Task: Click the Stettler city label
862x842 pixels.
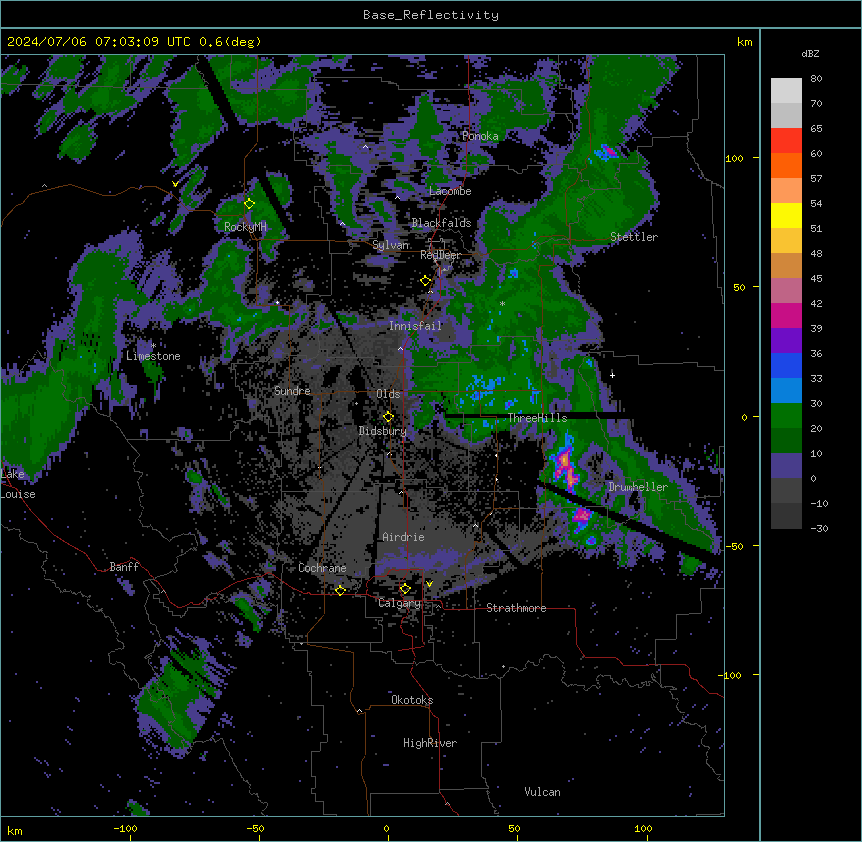Action: click(634, 237)
